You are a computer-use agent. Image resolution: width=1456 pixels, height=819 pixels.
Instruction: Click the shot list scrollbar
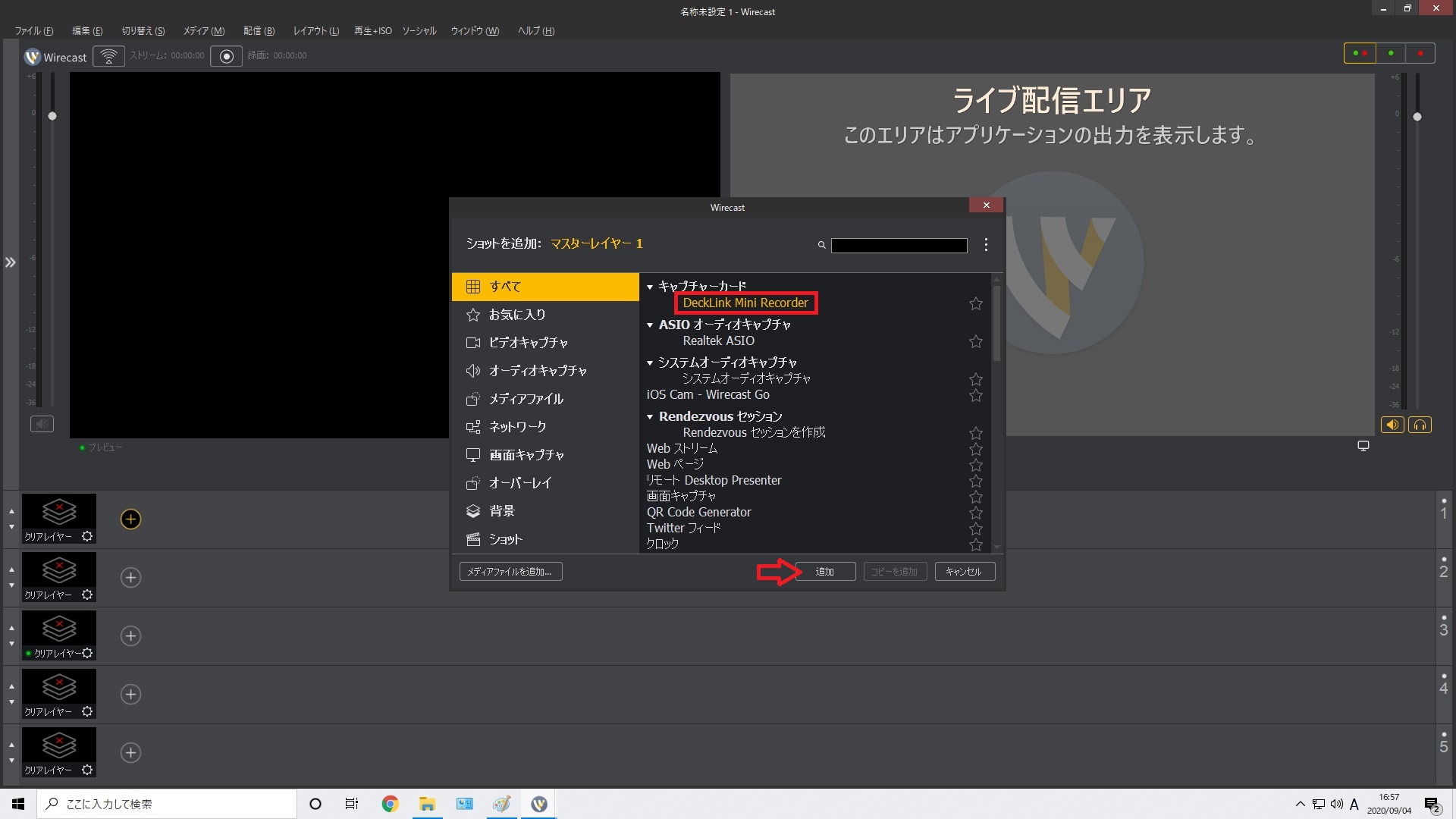click(996, 323)
